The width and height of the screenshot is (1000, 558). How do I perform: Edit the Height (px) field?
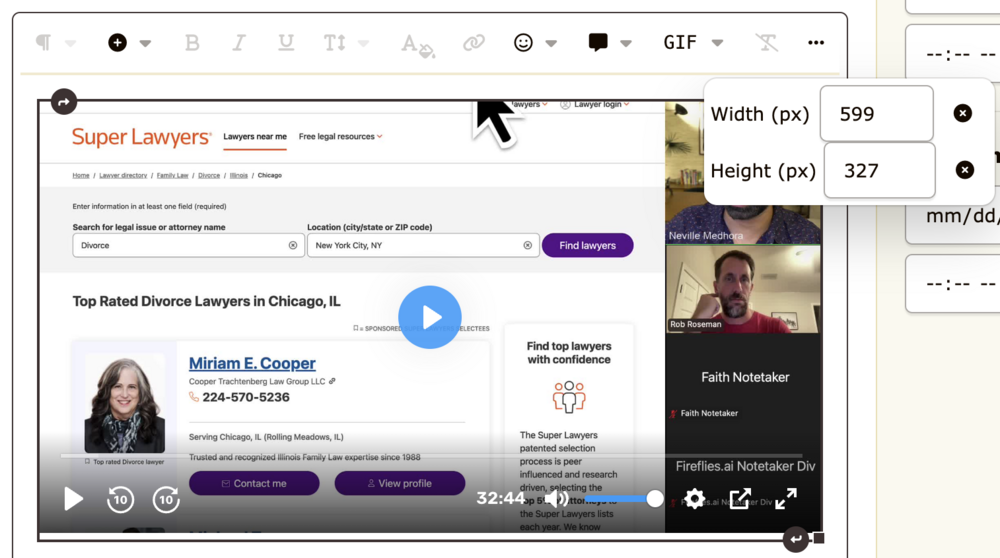(879, 170)
